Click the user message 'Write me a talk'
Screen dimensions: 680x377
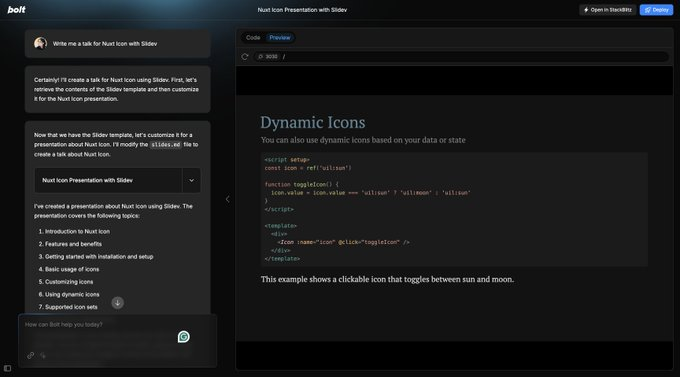105,43
